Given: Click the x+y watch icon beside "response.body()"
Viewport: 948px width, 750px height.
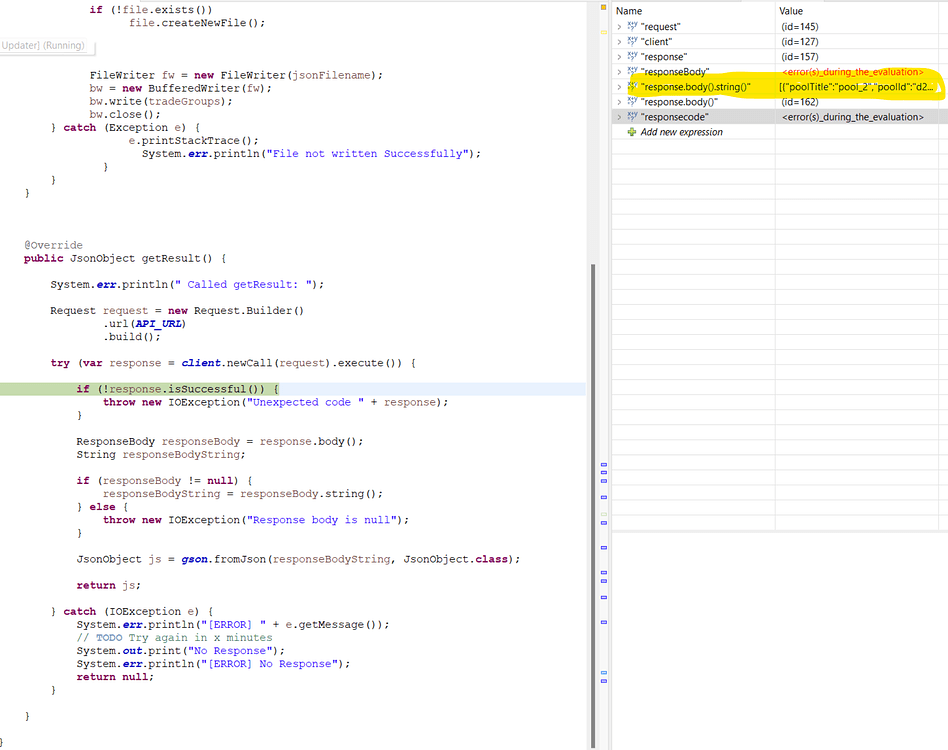Looking at the screenshot, I should [633, 101].
